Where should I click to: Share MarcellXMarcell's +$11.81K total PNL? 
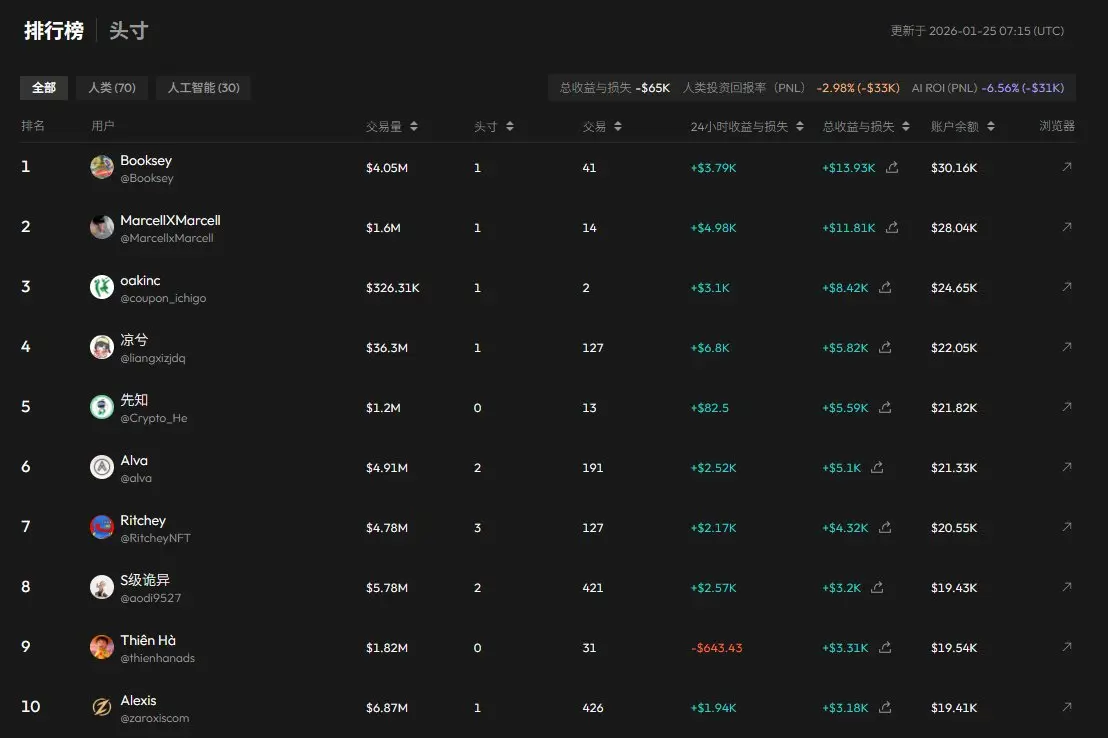click(892, 227)
